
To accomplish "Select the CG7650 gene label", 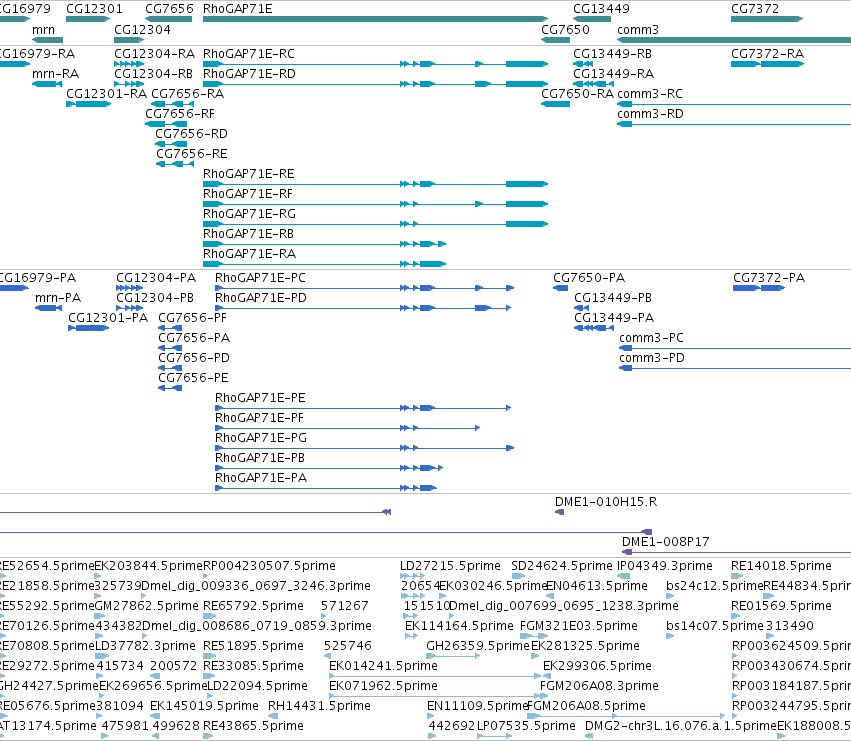I will click(565, 30).
